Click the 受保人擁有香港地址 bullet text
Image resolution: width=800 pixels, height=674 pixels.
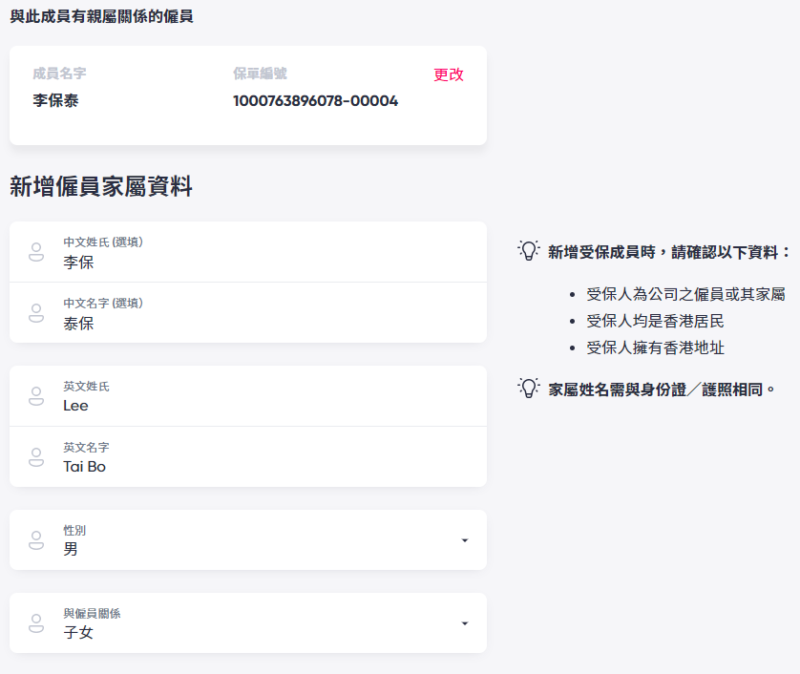pyautogui.click(x=655, y=348)
